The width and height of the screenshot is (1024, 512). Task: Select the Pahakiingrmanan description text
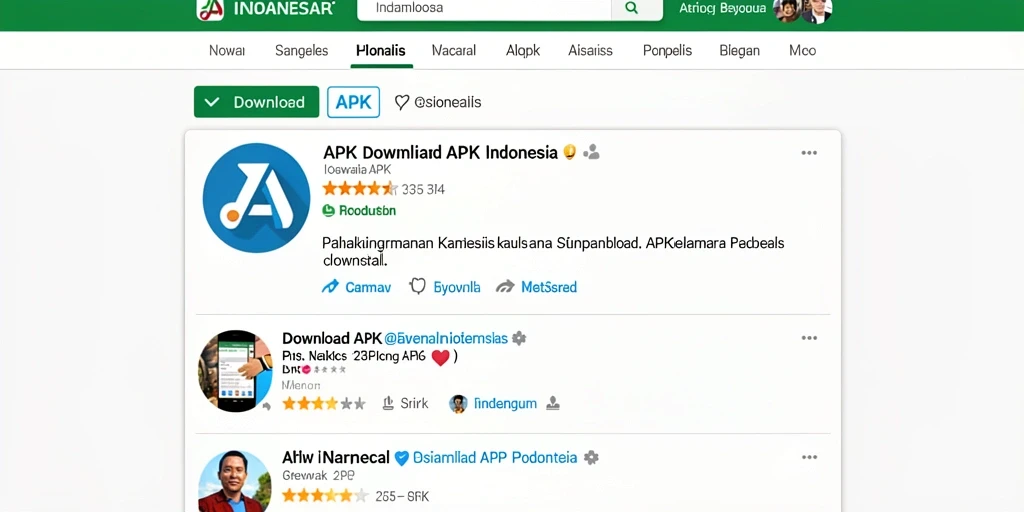[x=554, y=252]
